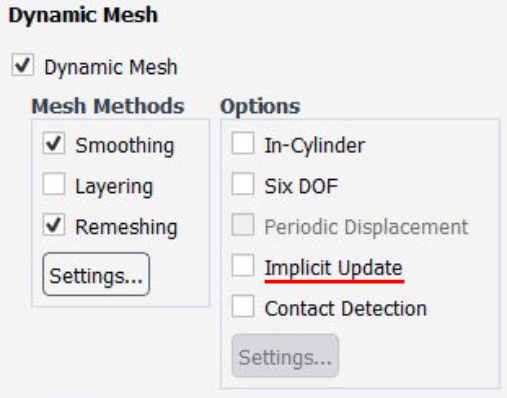Click the Layering label text
Screen dimensions: 507x398
[114, 187]
